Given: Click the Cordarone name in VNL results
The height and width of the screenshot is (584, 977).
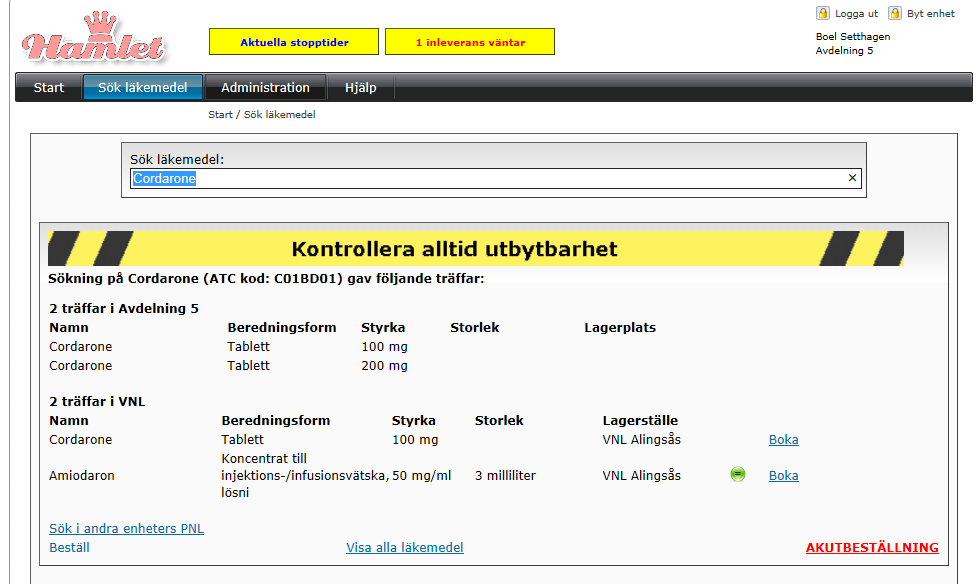Looking at the screenshot, I should [80, 439].
